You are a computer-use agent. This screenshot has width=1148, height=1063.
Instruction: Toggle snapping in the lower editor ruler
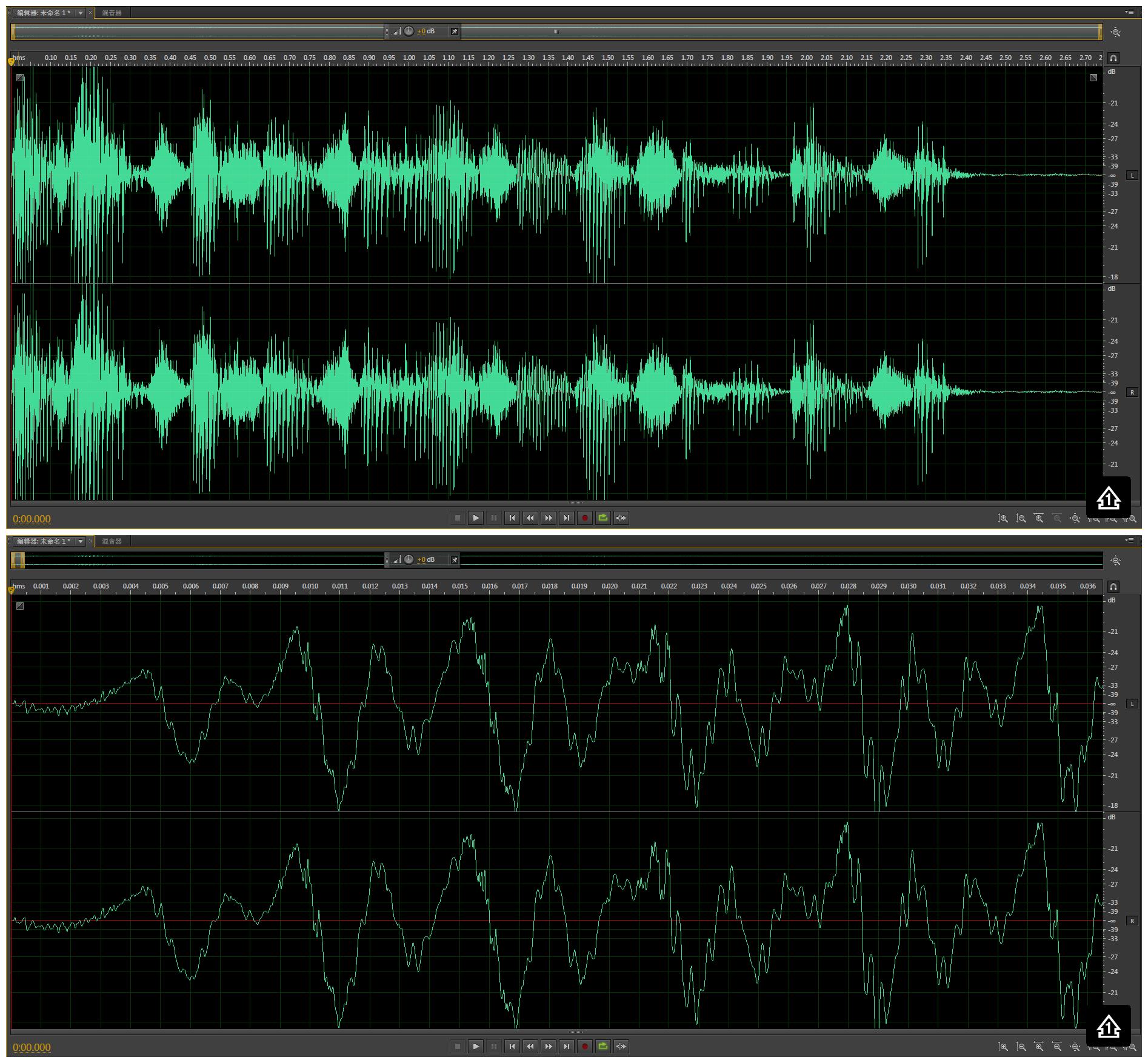1113,587
